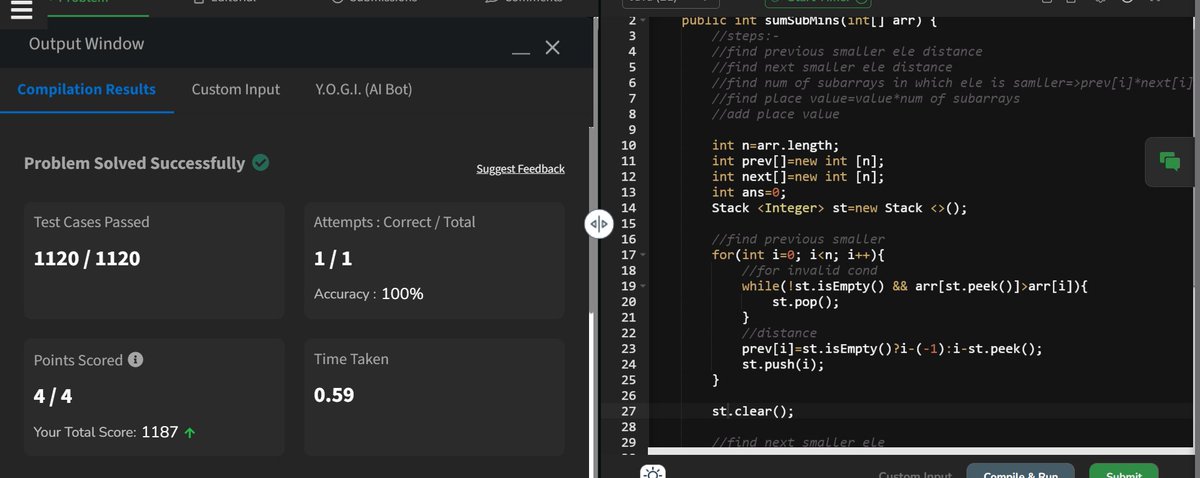Click the 'Problem Solved Successfully' heading

[x=134, y=163]
